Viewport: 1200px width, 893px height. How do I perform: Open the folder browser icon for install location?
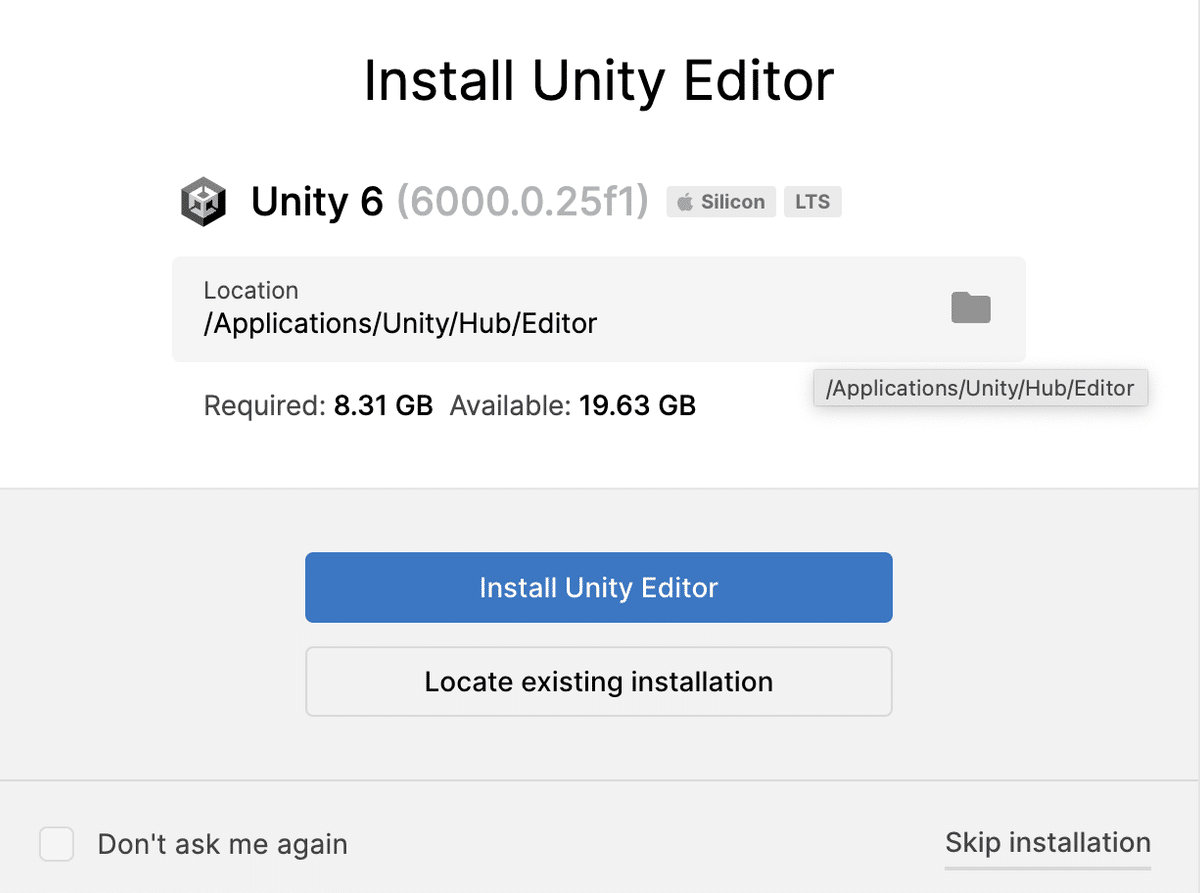(x=969, y=308)
